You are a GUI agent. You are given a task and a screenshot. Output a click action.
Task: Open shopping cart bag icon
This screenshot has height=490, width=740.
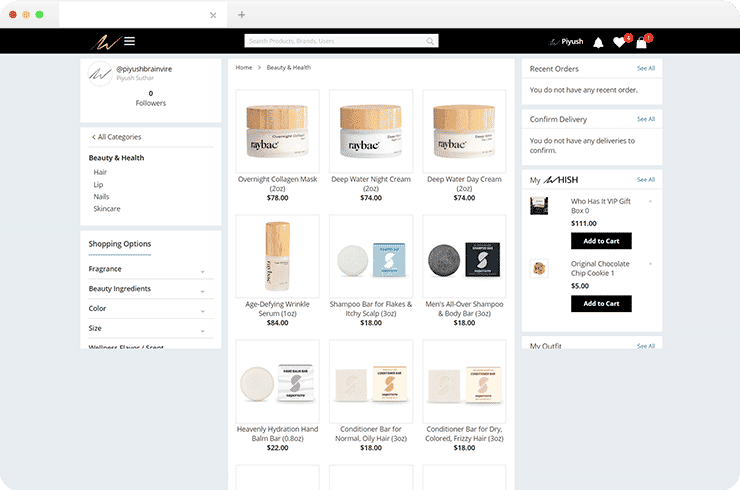coord(642,43)
